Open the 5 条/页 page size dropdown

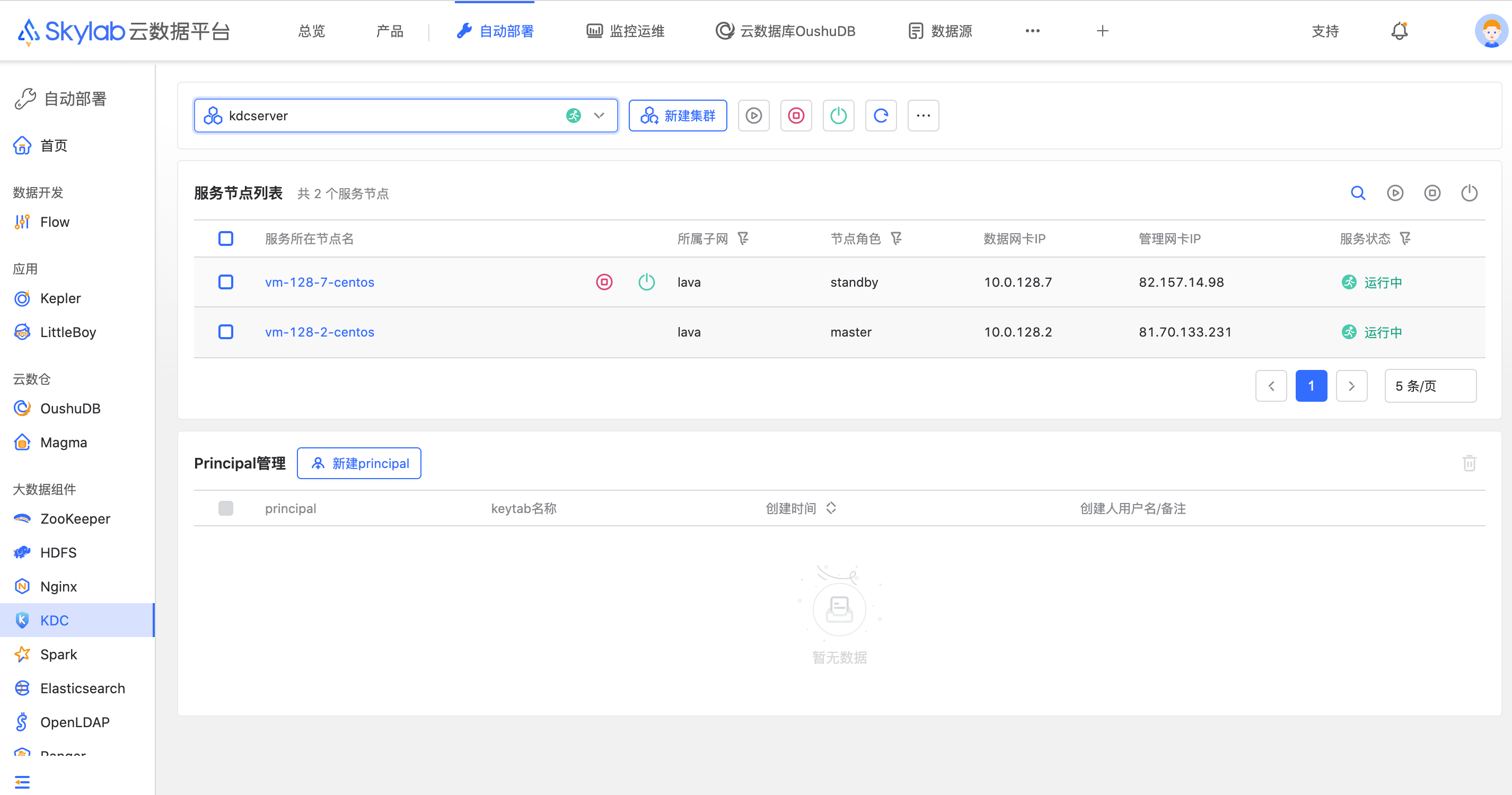[1430, 385]
